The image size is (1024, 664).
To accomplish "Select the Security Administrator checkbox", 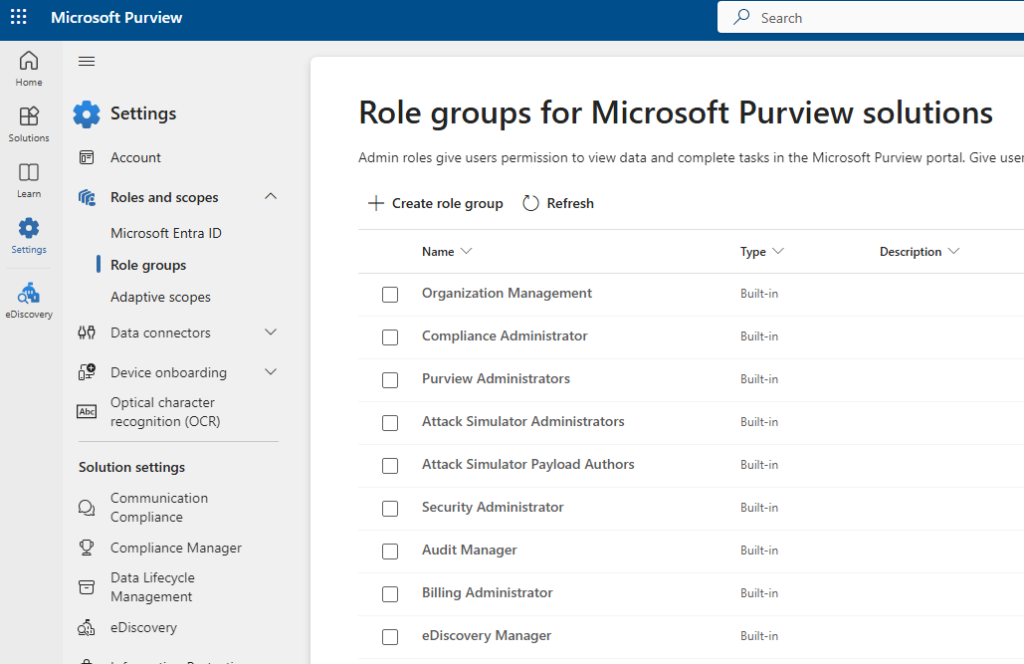I will pyautogui.click(x=390, y=509).
